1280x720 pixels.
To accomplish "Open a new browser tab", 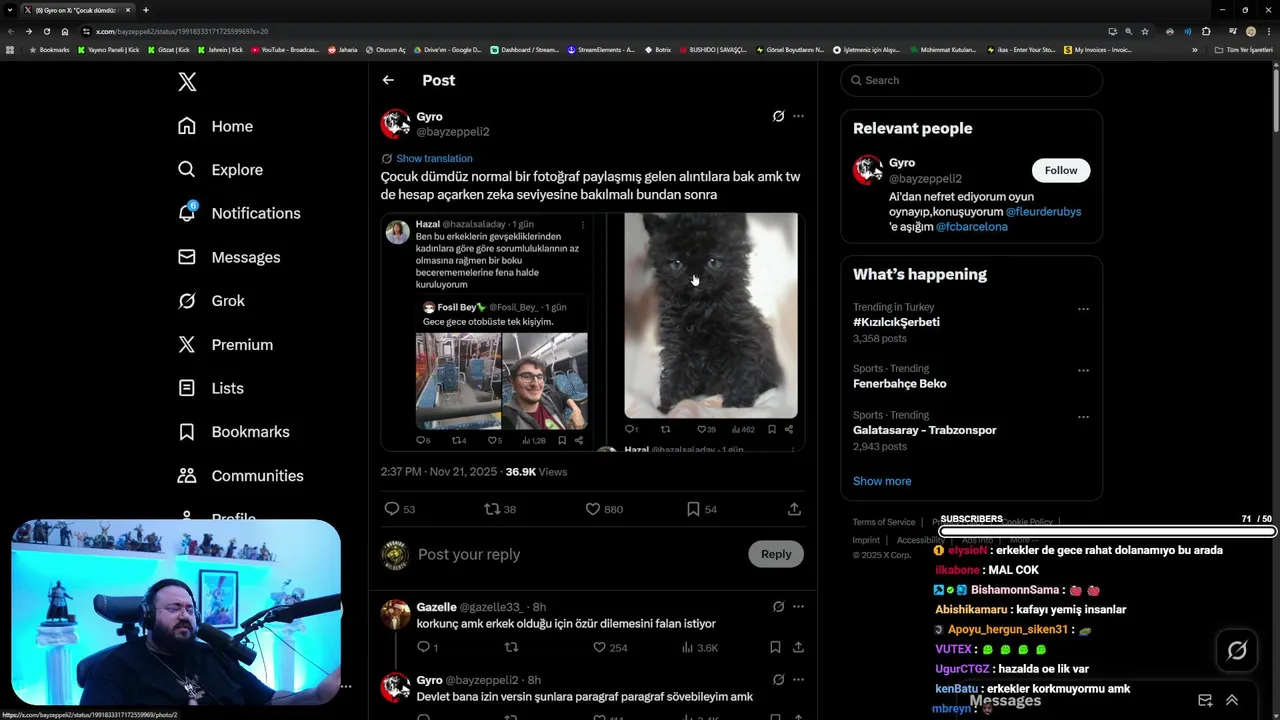I will [x=146, y=10].
